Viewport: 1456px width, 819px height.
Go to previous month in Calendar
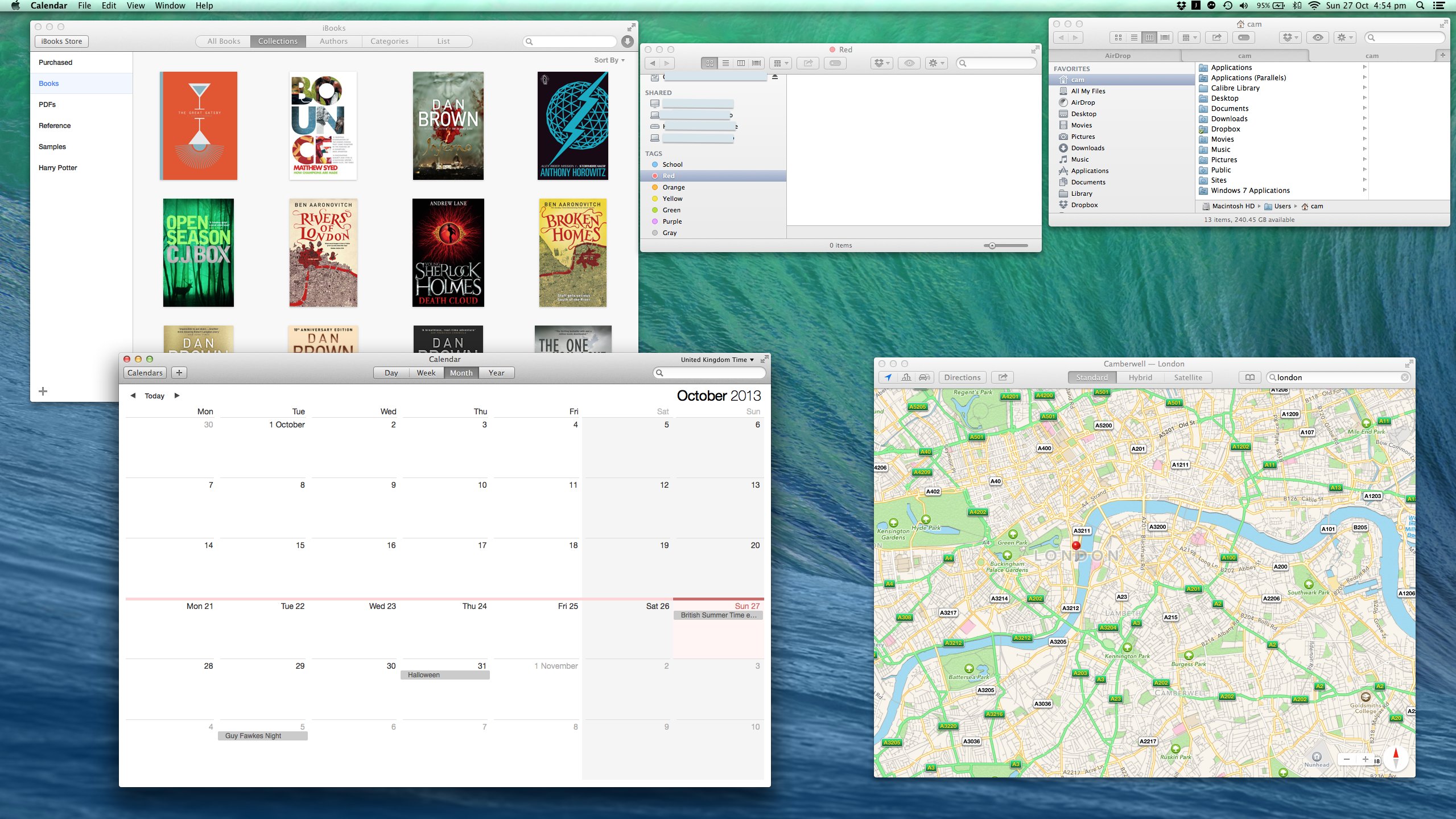point(133,396)
